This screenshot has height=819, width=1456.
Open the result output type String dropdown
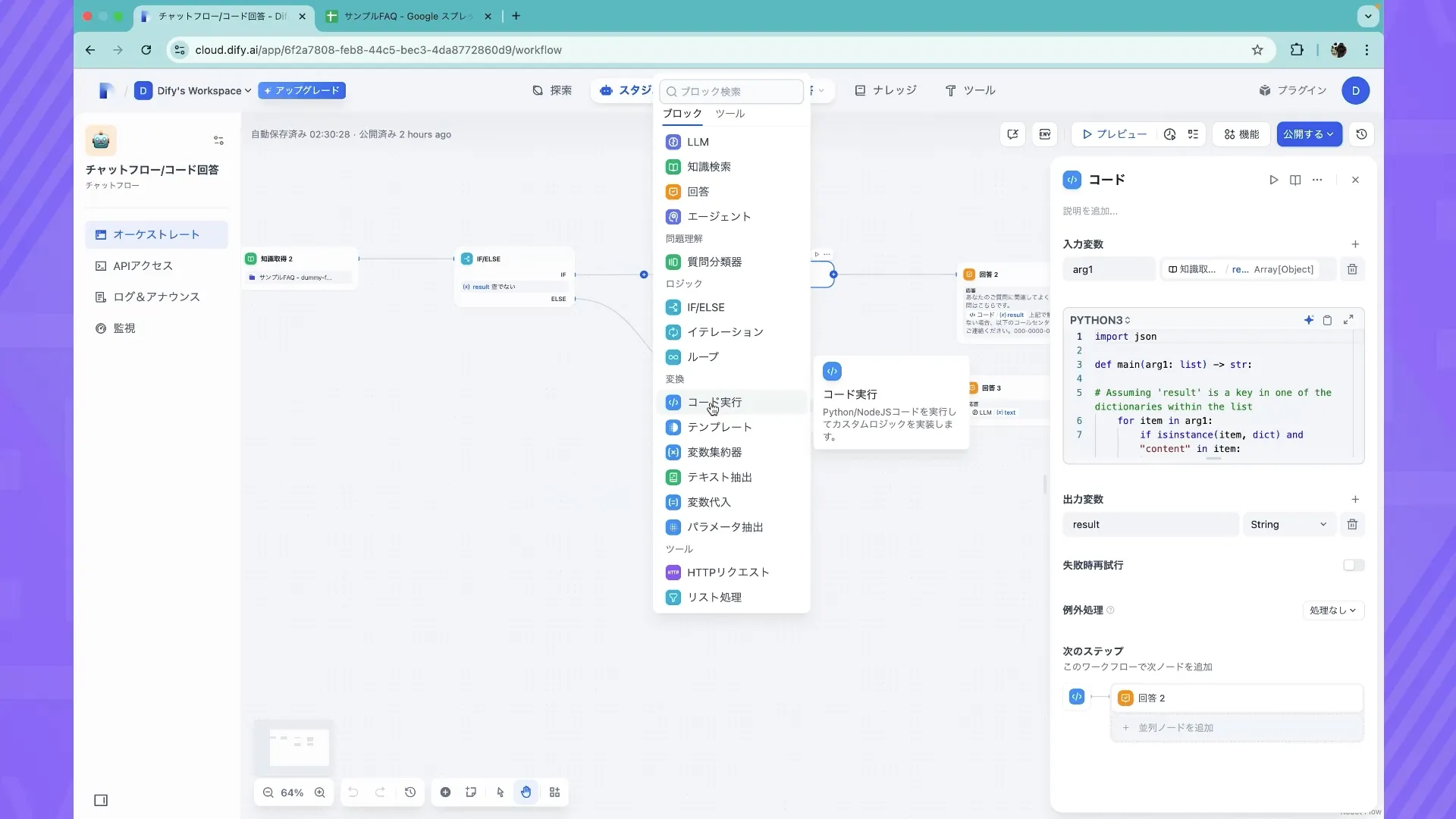click(x=1288, y=524)
